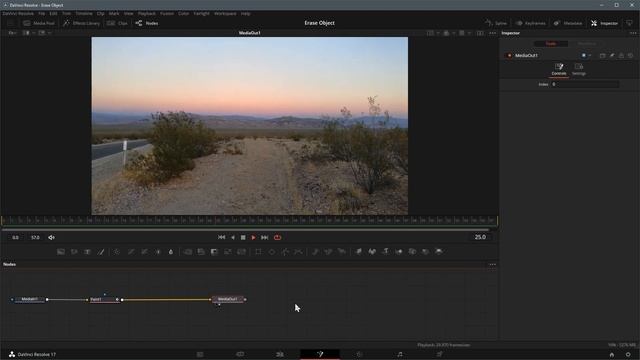Open the Controls tab in Inspector
The width and height of the screenshot is (640, 360).
point(559,69)
